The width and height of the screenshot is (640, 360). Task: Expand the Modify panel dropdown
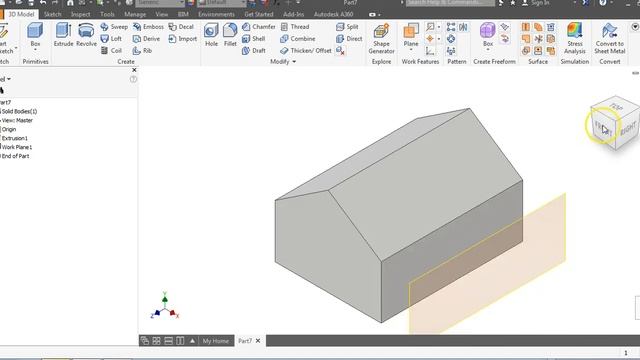pos(294,62)
